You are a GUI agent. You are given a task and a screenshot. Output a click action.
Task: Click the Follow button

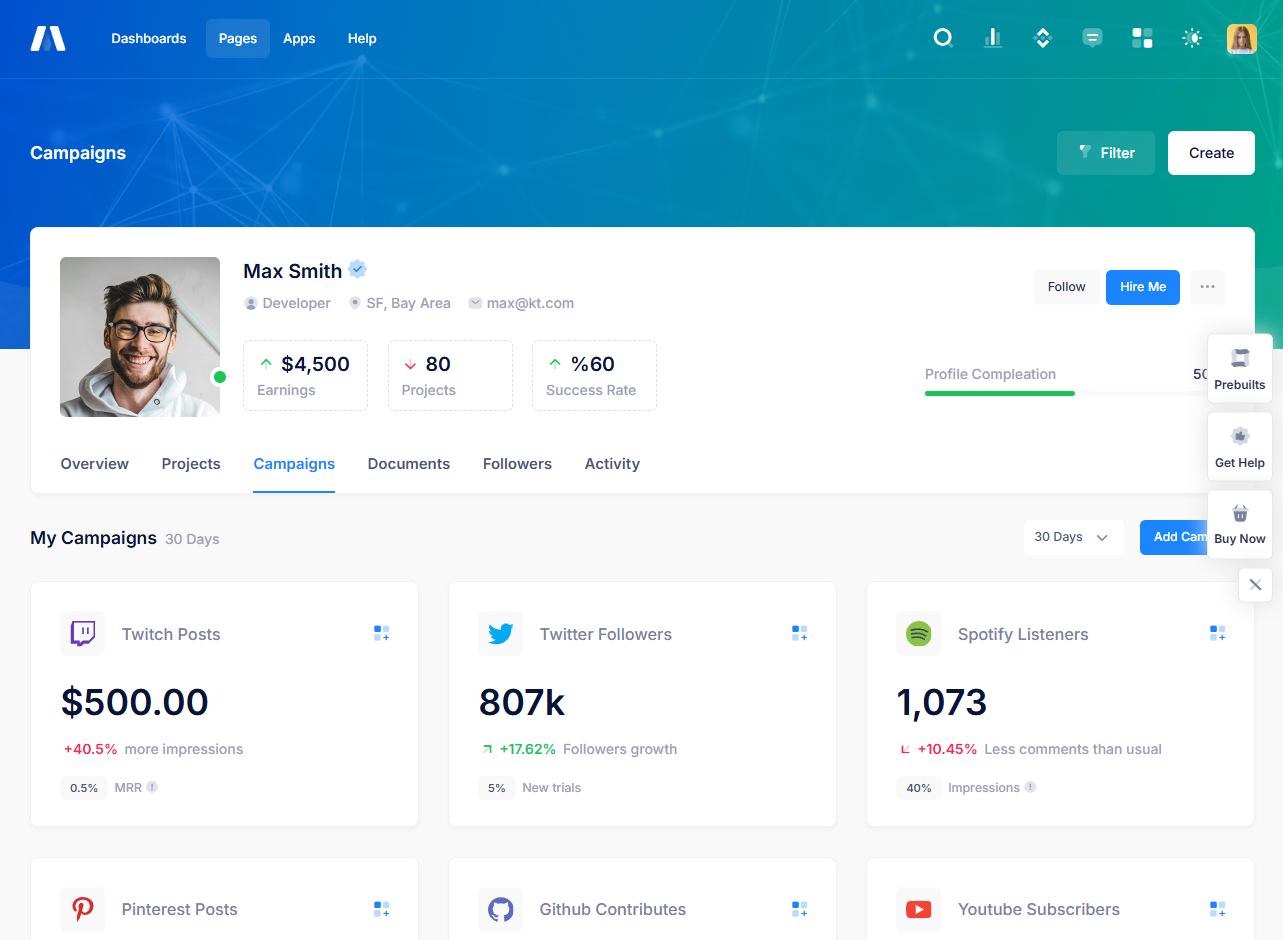[x=1067, y=287]
